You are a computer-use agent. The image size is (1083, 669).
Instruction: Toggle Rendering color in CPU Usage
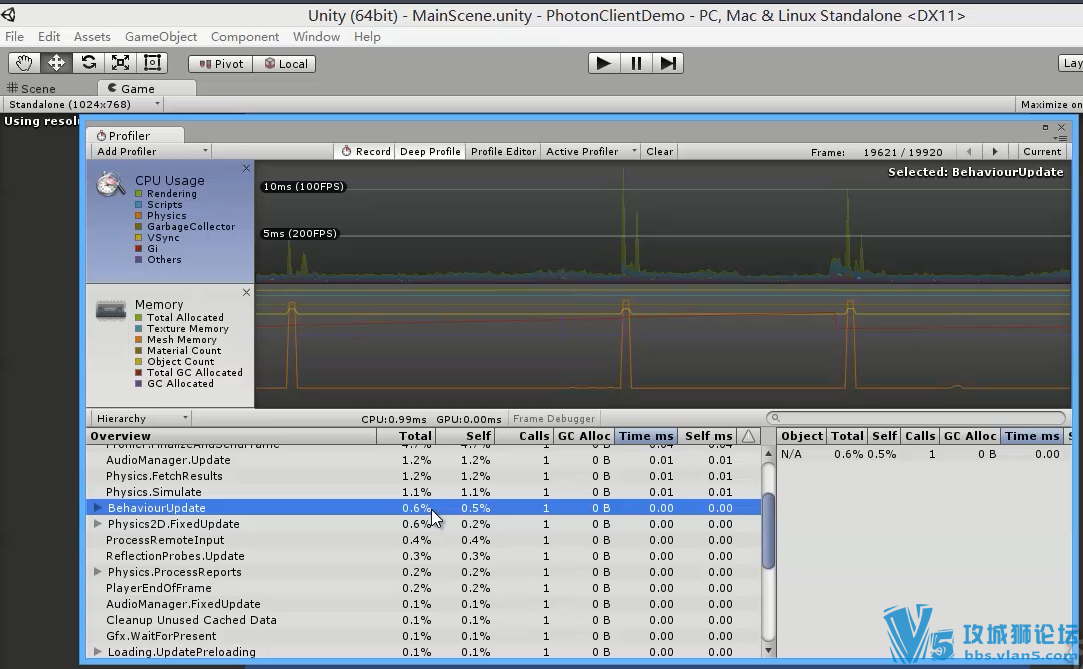(x=139, y=193)
